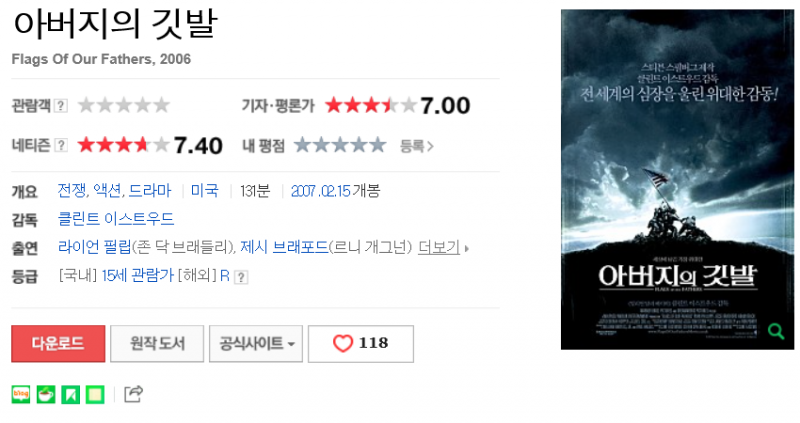Open help icon next to 네티즌
Viewport: 800px width, 423px height.
coord(61,145)
